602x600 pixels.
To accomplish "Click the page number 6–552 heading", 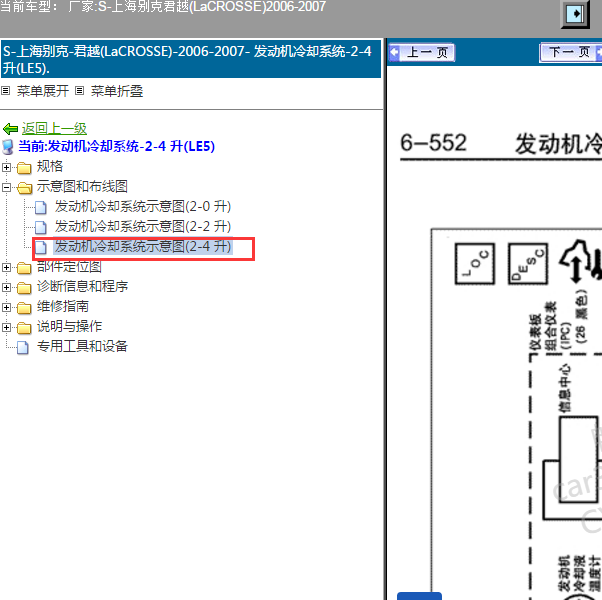I will [433, 143].
